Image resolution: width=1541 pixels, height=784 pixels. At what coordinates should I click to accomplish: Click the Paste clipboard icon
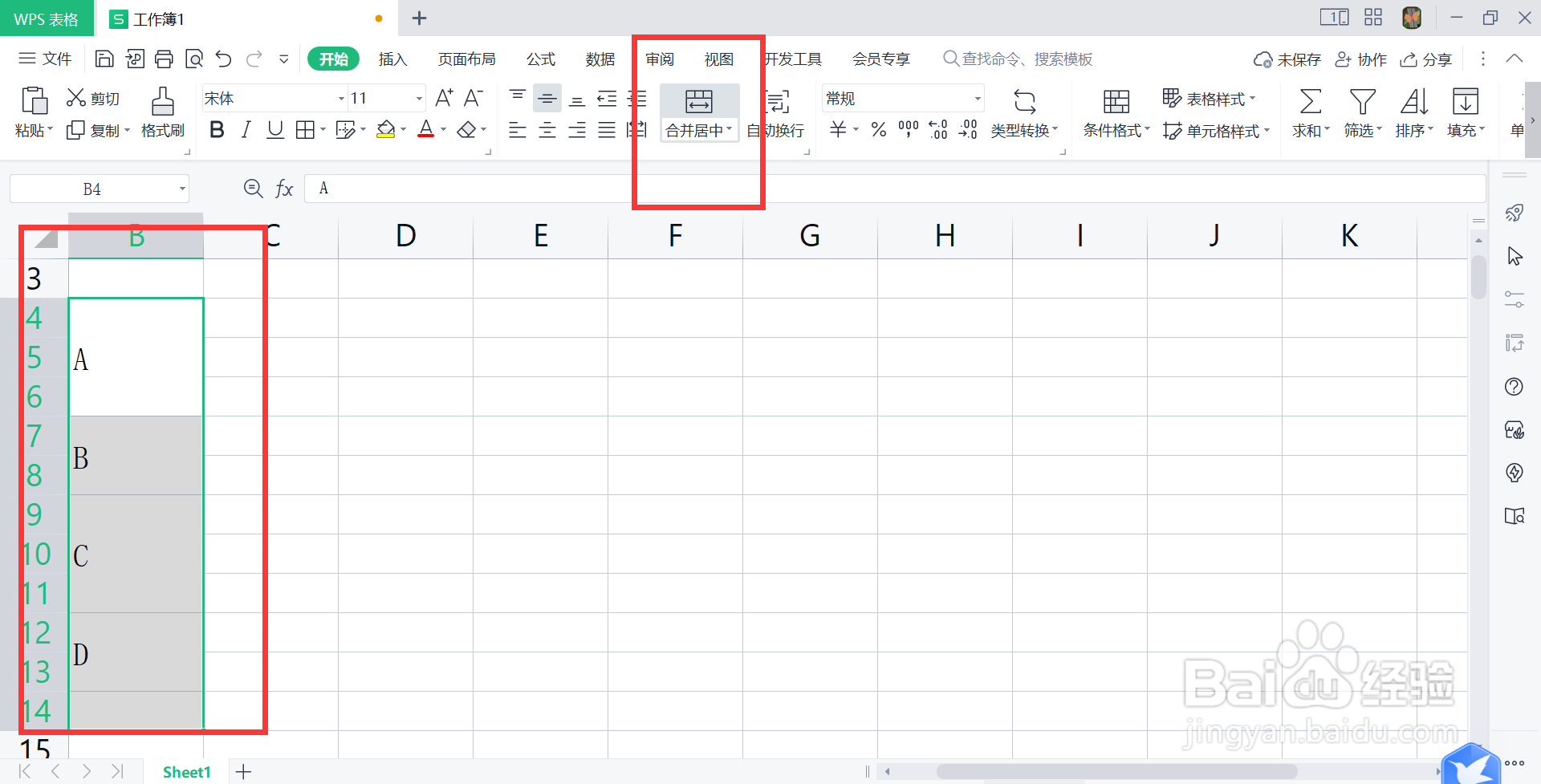click(34, 101)
